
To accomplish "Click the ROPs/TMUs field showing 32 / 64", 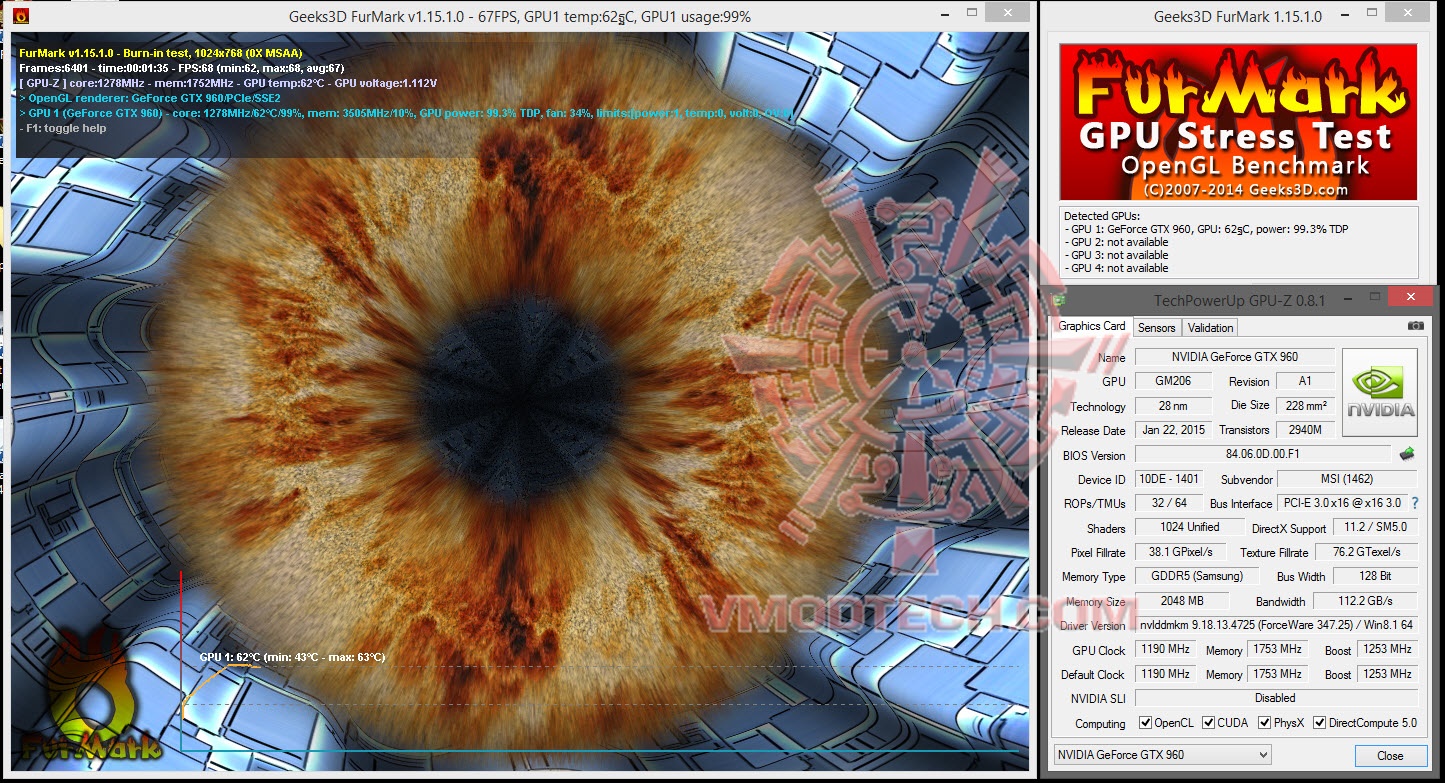I will point(1169,503).
